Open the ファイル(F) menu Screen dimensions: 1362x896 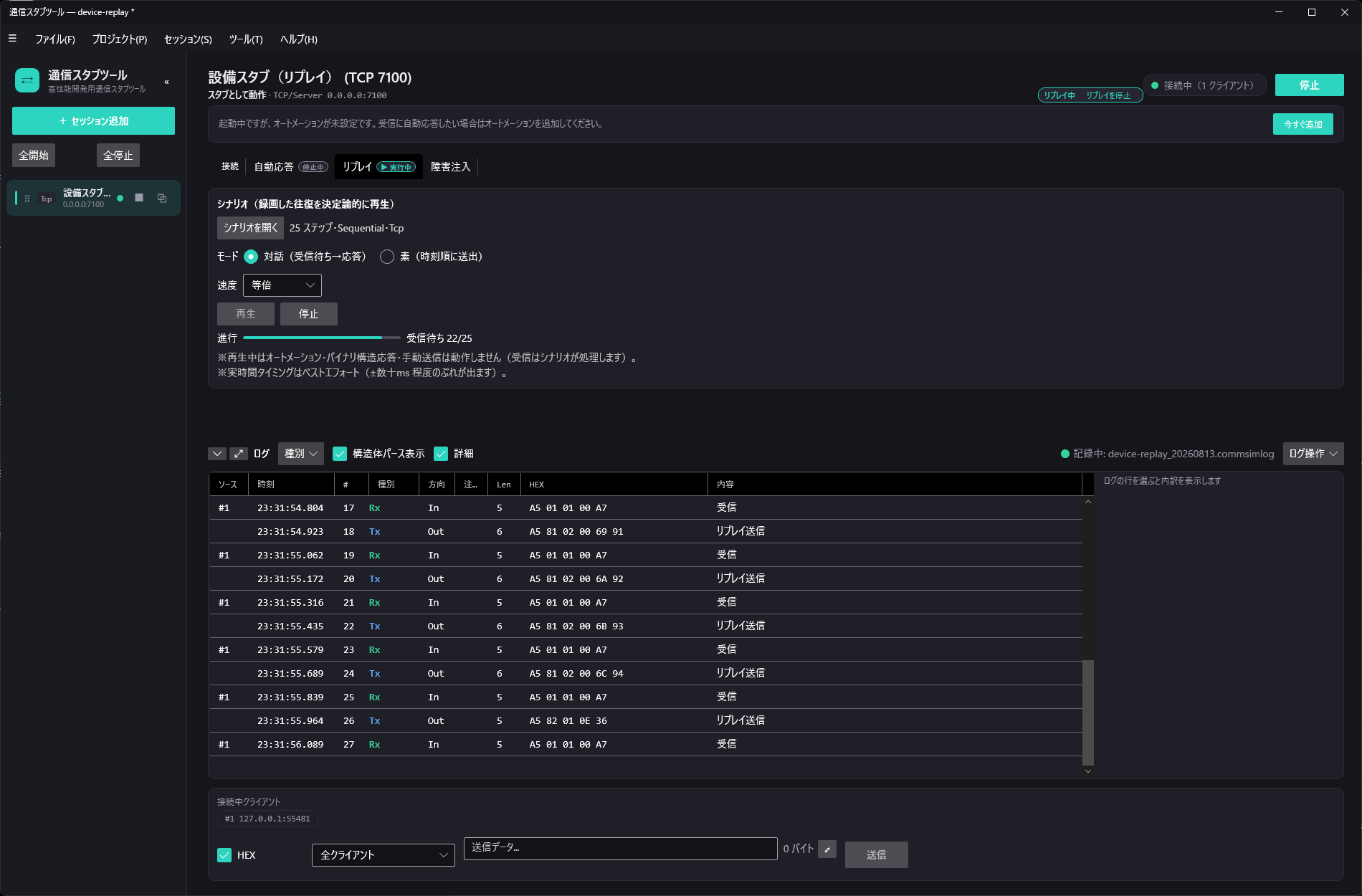click(x=55, y=39)
